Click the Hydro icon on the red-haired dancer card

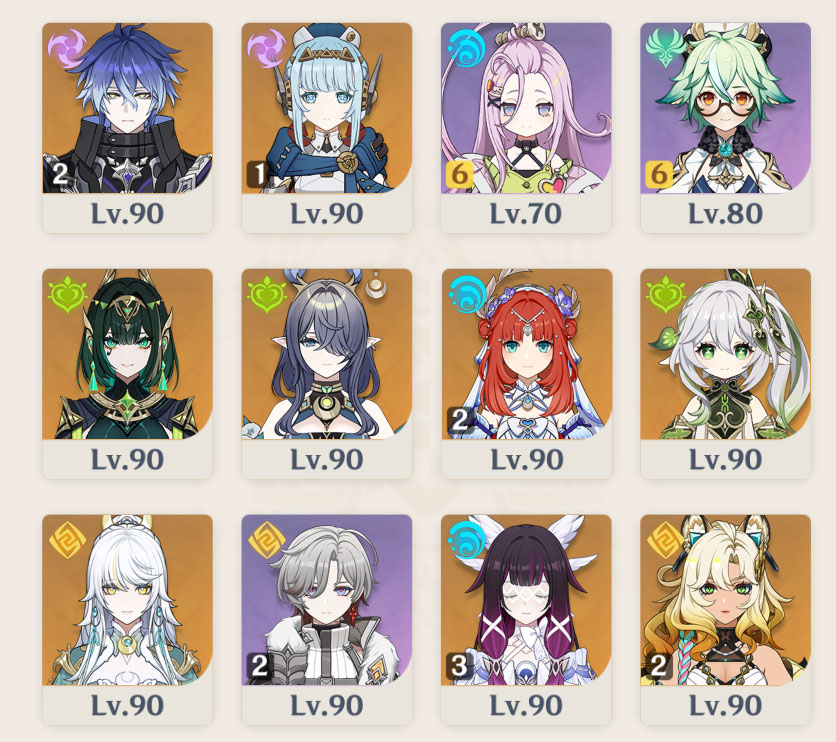click(468, 293)
